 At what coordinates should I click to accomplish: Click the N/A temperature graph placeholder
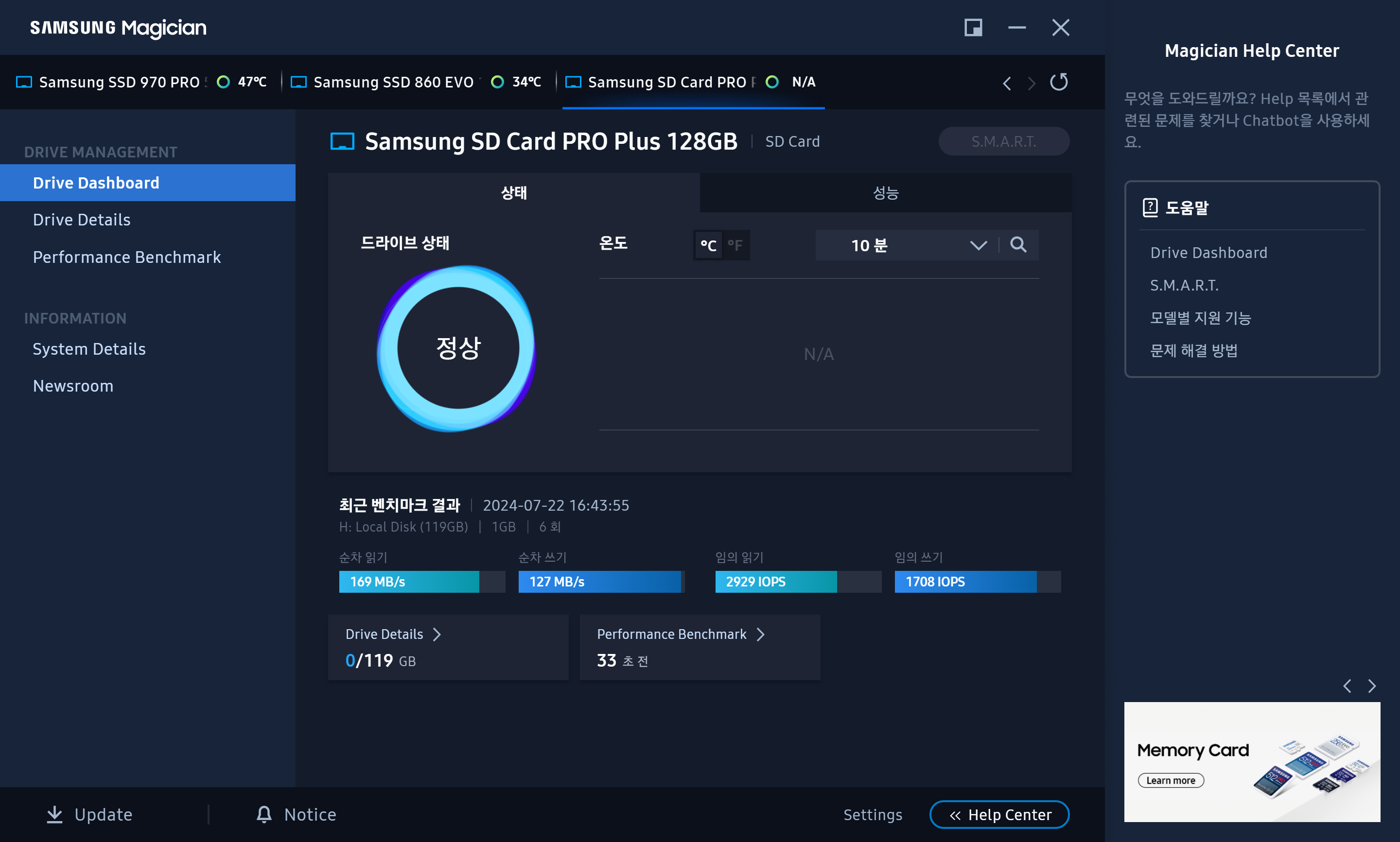click(818, 354)
